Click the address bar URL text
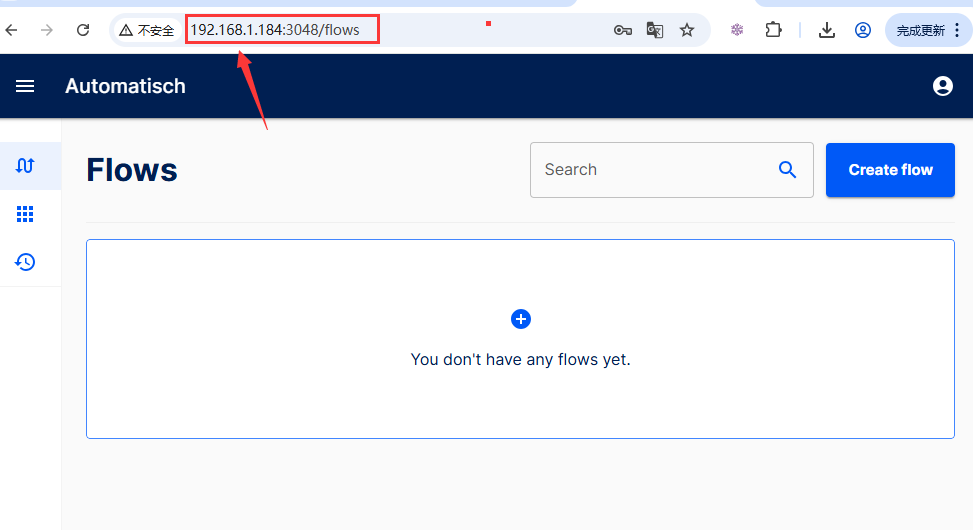The width and height of the screenshot is (973, 530). point(274,30)
